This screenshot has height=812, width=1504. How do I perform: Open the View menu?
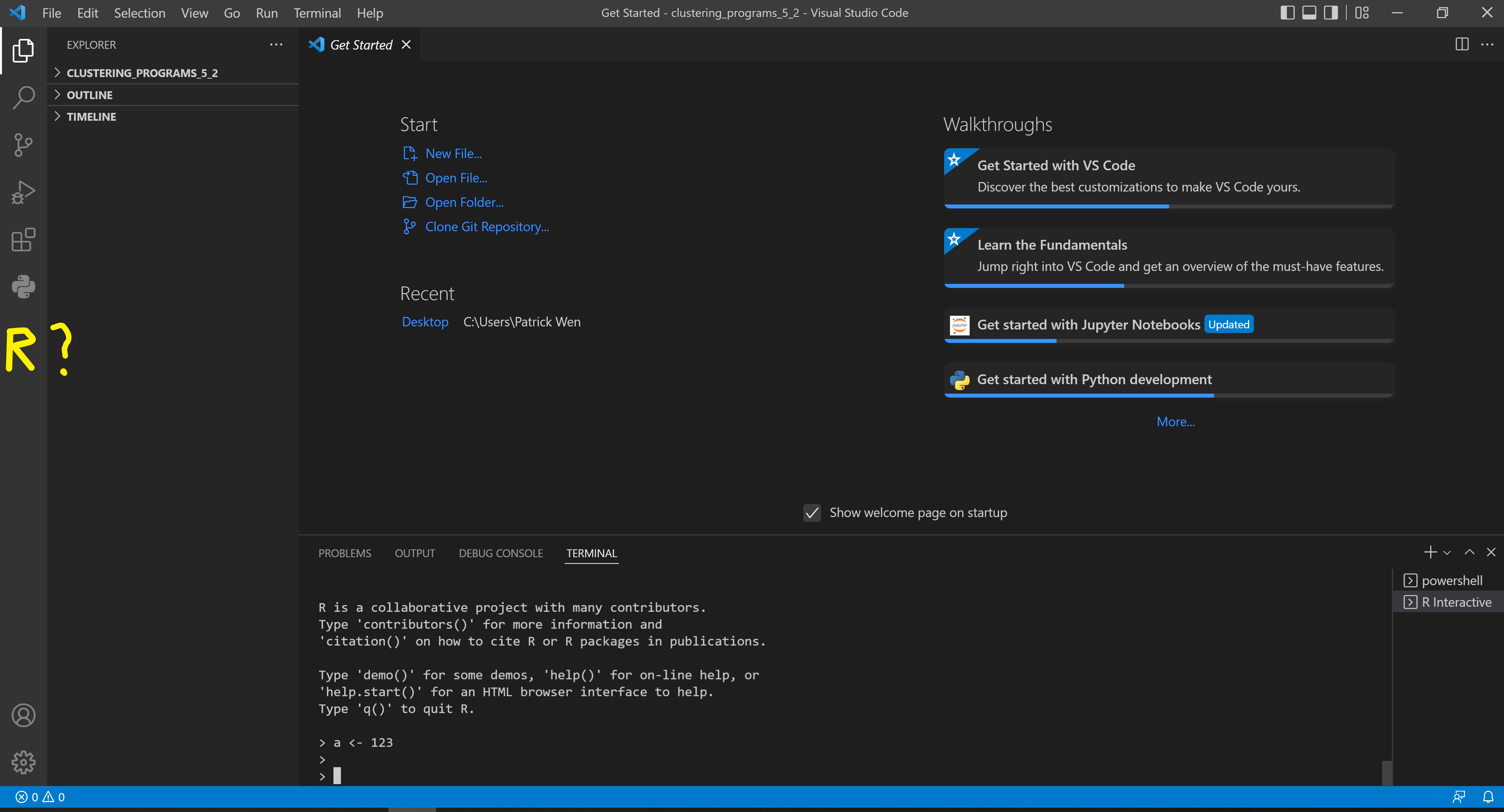click(x=194, y=13)
